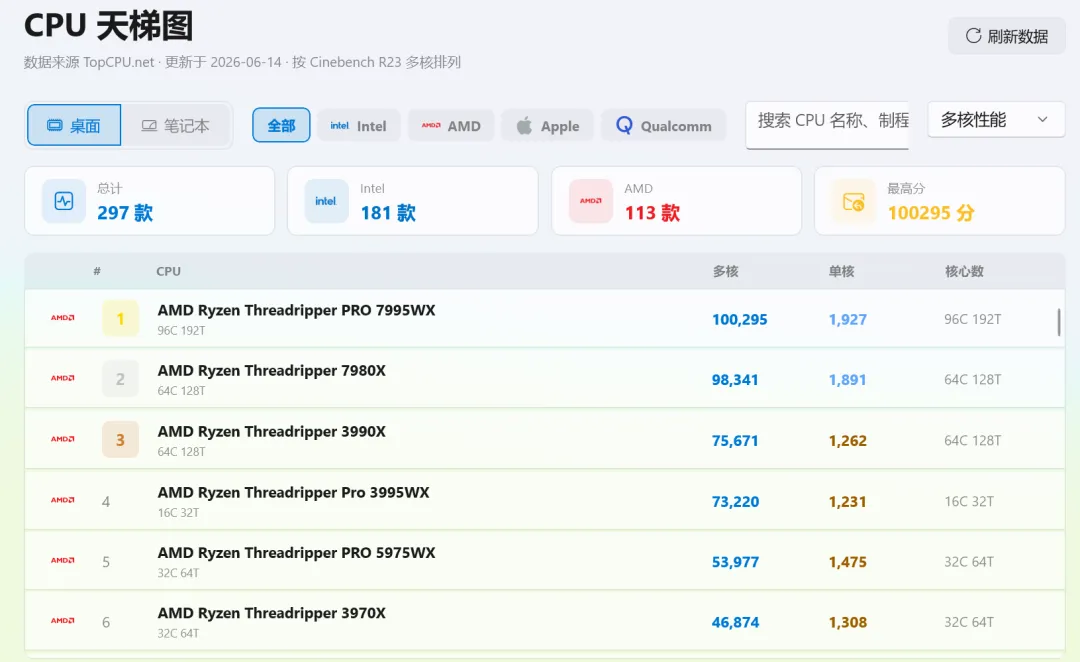Click the AMD logo beside Threadripper 7980X
This screenshot has height=662, width=1080.
(x=63, y=378)
